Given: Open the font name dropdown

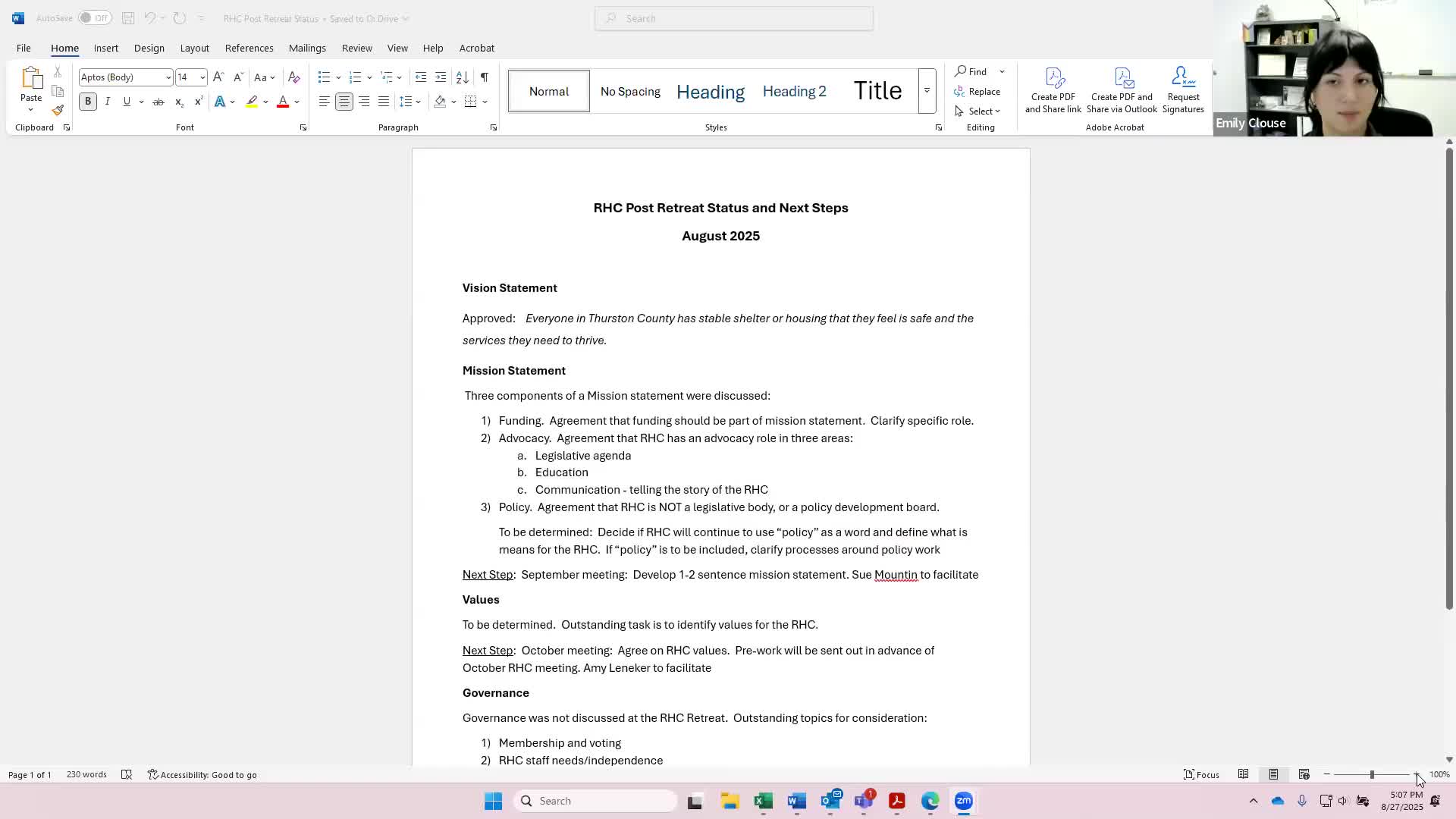Looking at the screenshot, I should (168, 77).
